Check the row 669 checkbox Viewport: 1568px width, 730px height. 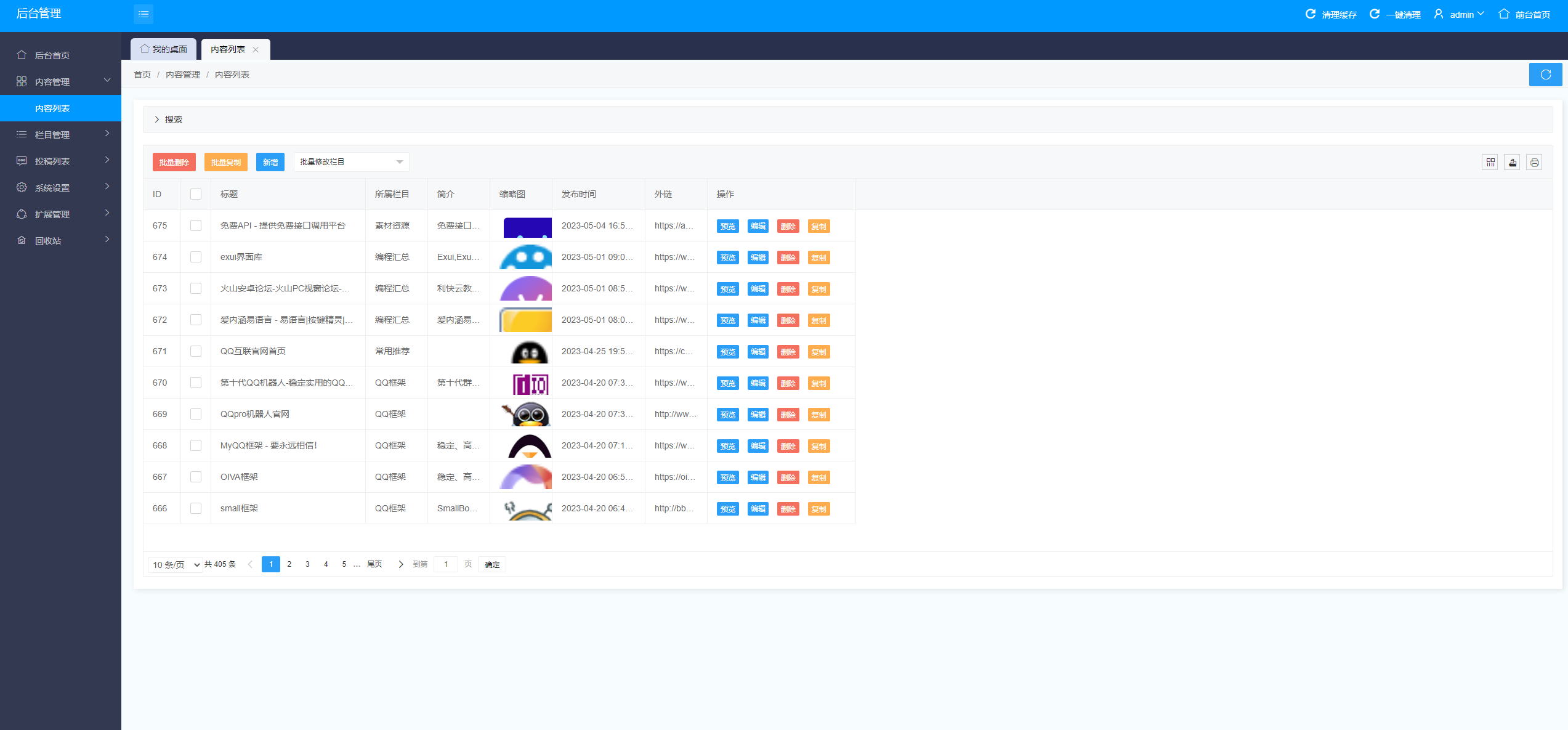click(x=196, y=414)
